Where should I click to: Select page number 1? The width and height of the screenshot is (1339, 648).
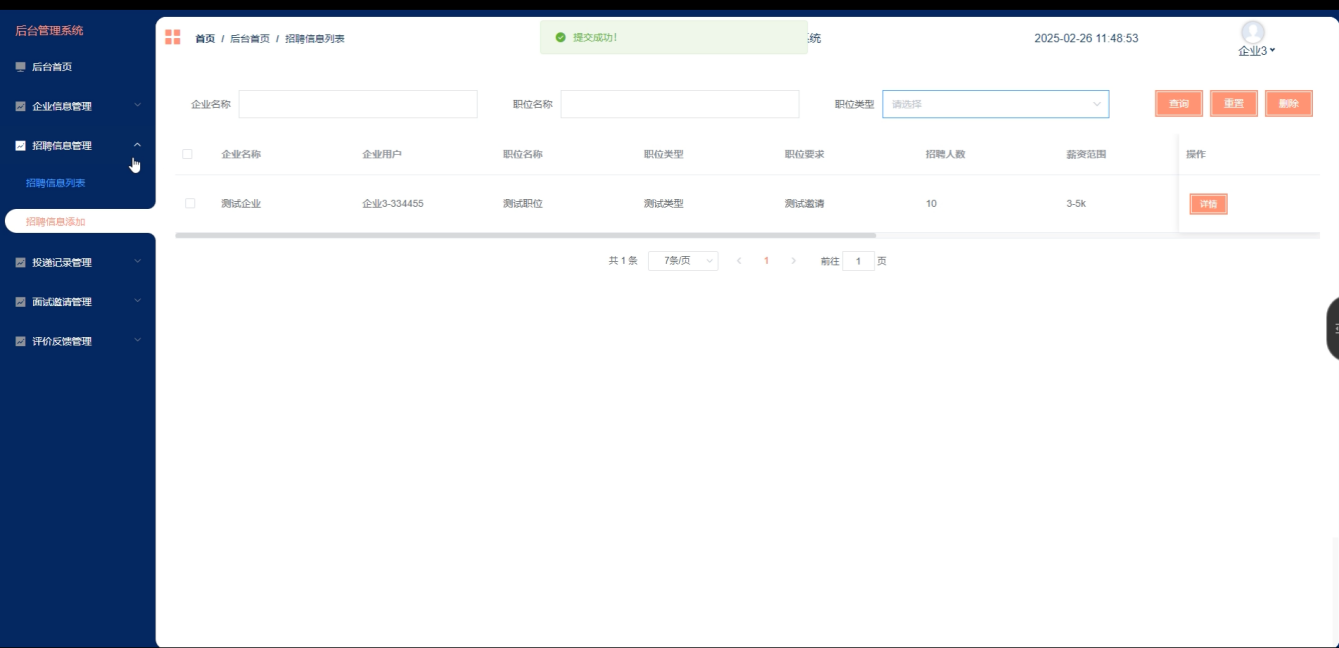point(767,261)
